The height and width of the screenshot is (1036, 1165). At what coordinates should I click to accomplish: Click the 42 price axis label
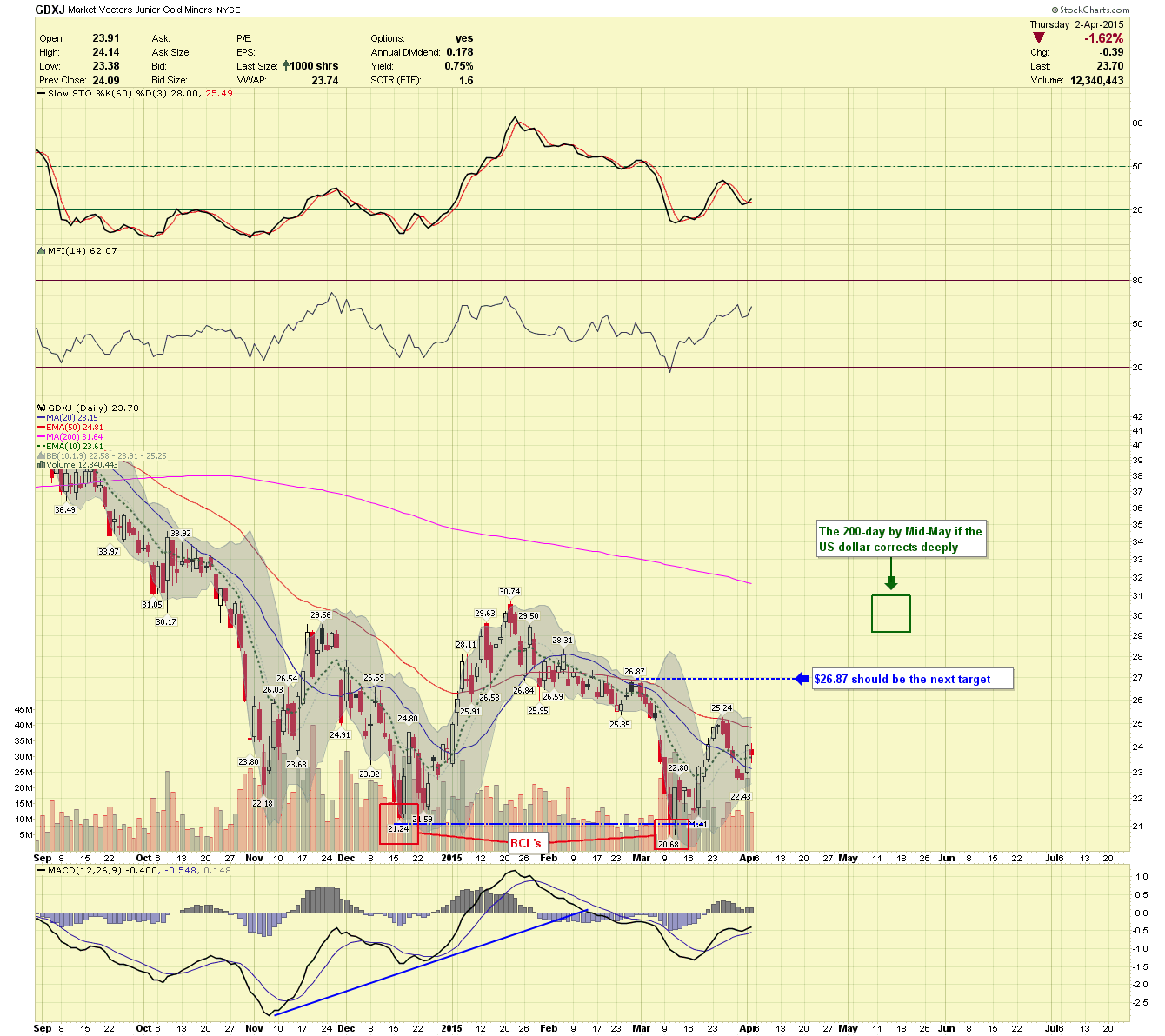pos(1137,415)
